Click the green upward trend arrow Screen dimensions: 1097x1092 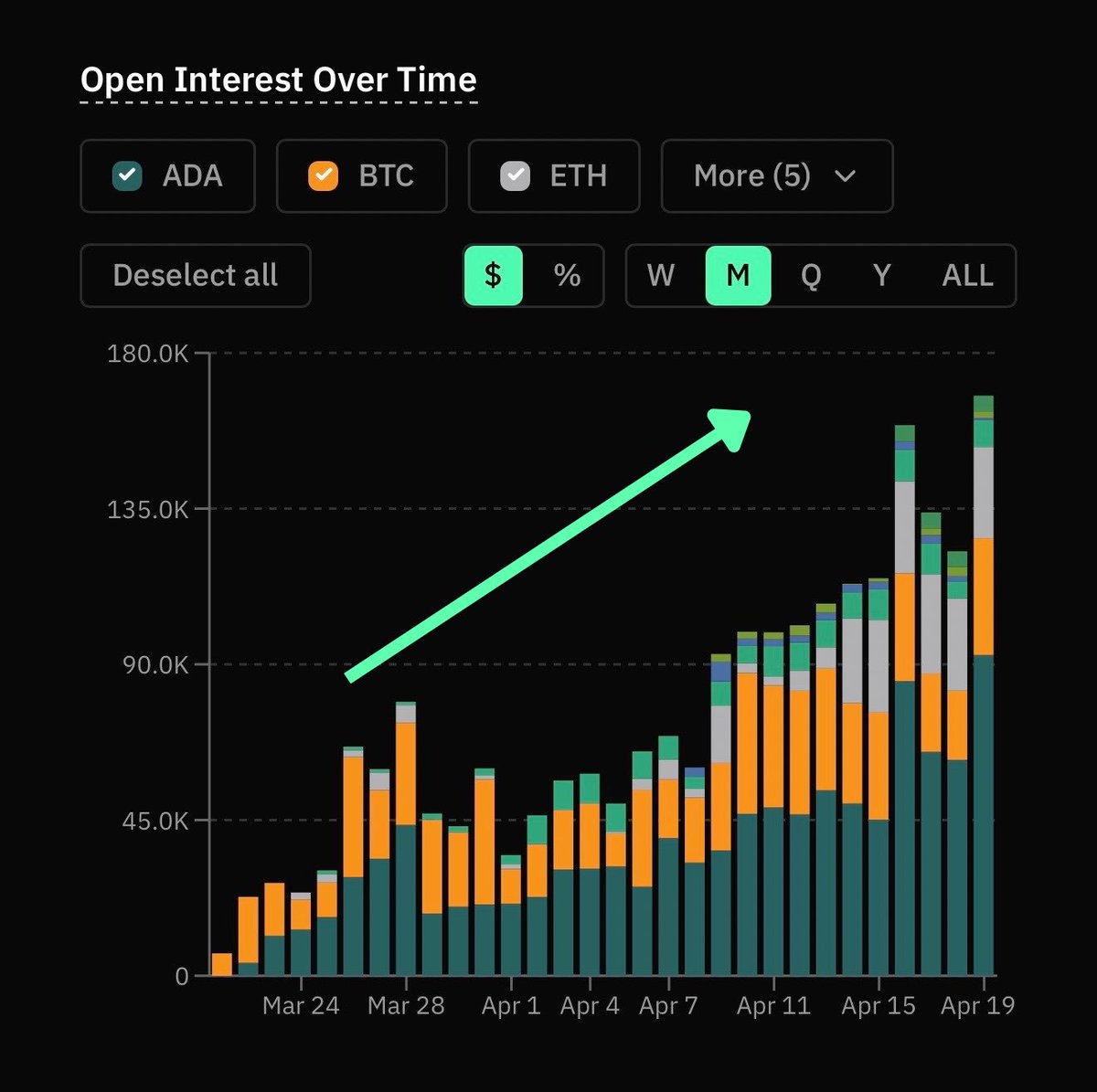coord(548,544)
